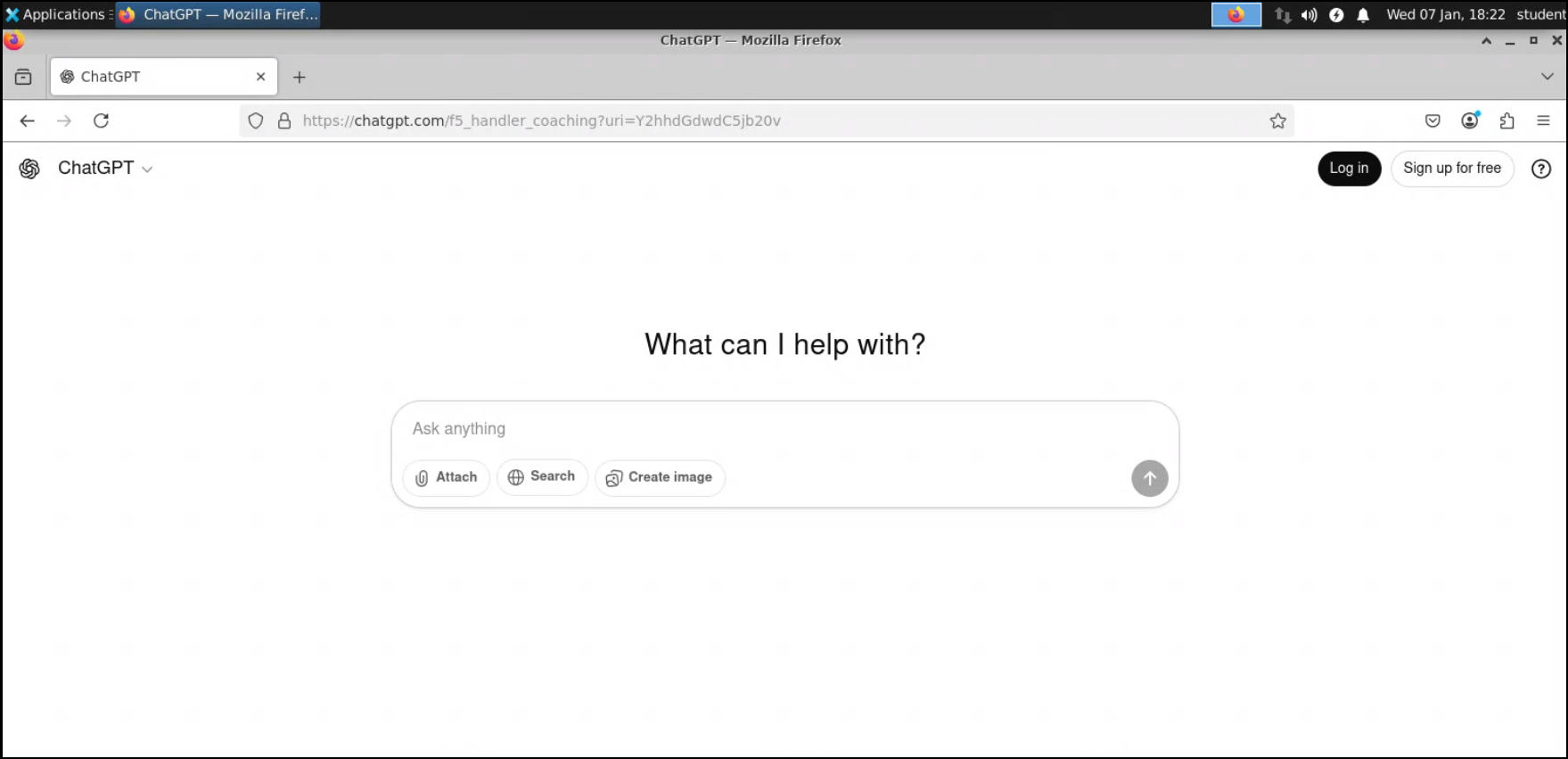Screen dimensions: 1568x759
Task: Open tracking protection shield icon
Action: click(256, 120)
